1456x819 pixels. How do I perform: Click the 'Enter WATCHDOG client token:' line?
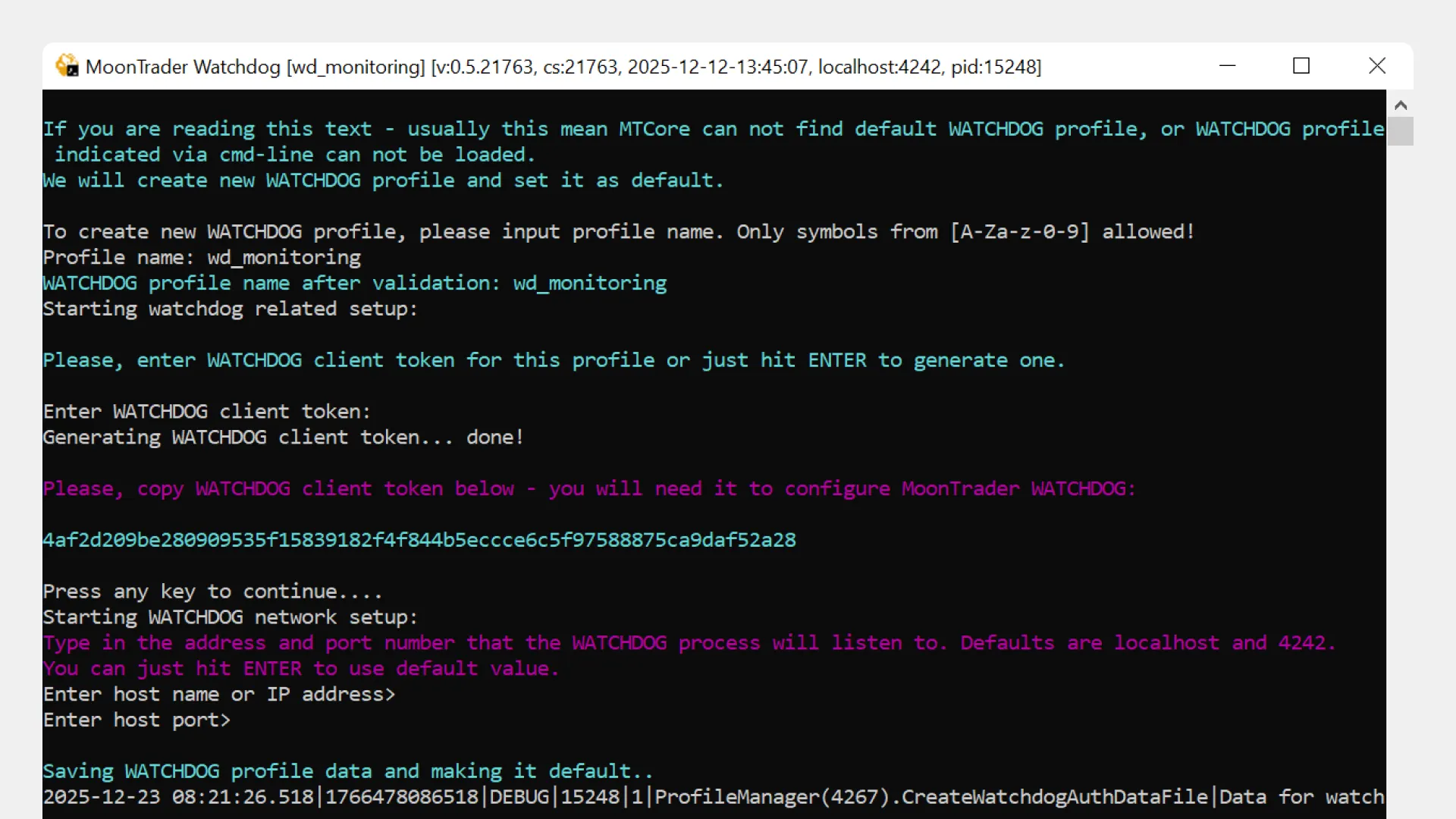[x=206, y=411]
